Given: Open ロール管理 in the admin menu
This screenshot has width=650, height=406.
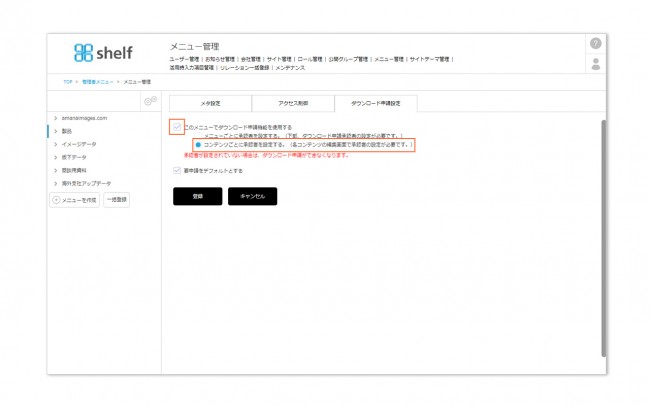Looking at the screenshot, I should [x=310, y=59].
